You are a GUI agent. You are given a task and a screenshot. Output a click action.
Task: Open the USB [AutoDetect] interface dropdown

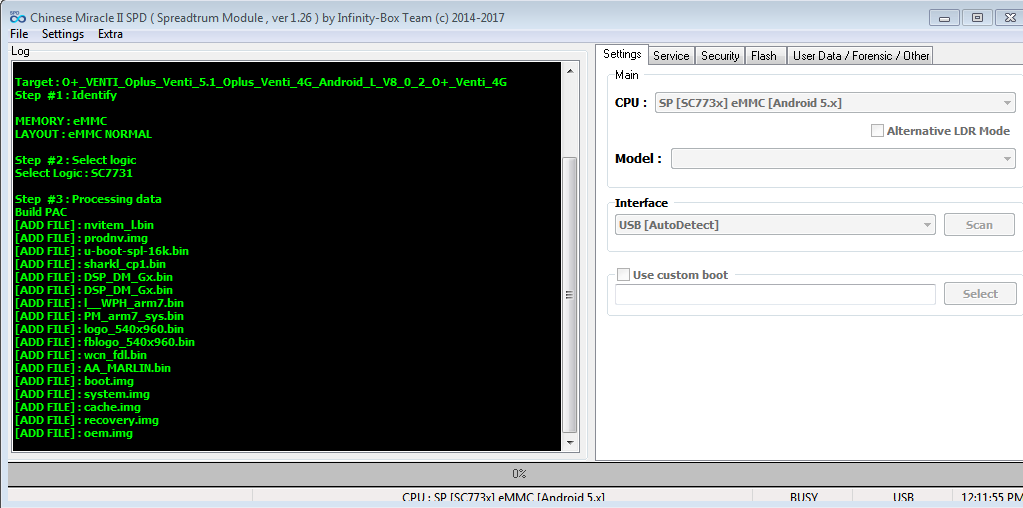775,225
